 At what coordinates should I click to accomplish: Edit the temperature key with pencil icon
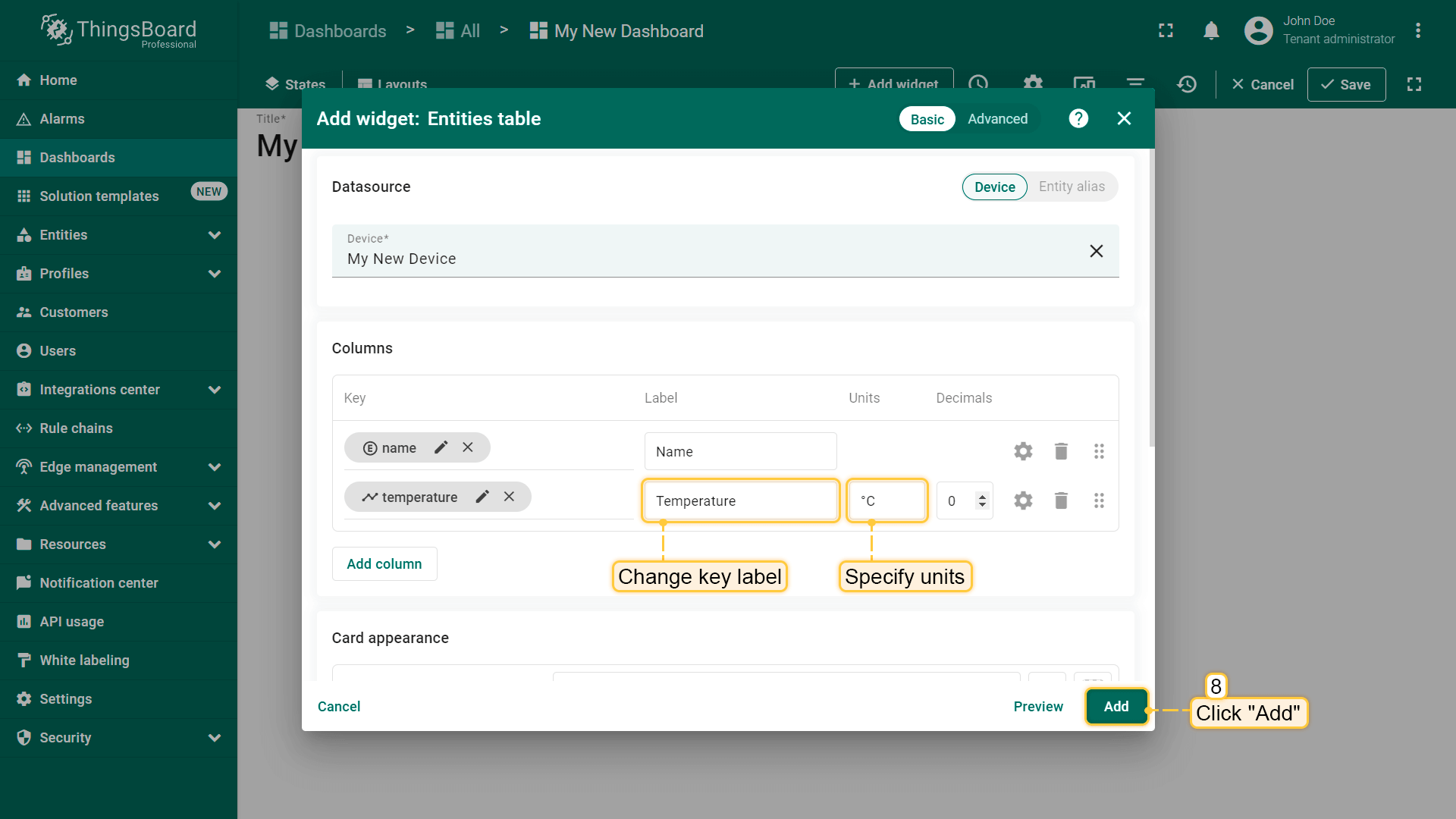click(x=482, y=497)
